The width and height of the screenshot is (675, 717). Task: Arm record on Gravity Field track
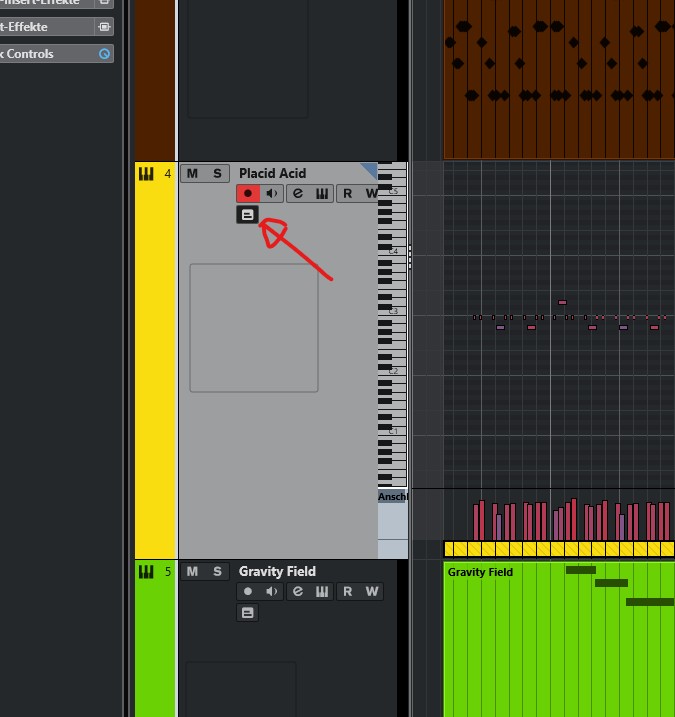click(x=248, y=592)
